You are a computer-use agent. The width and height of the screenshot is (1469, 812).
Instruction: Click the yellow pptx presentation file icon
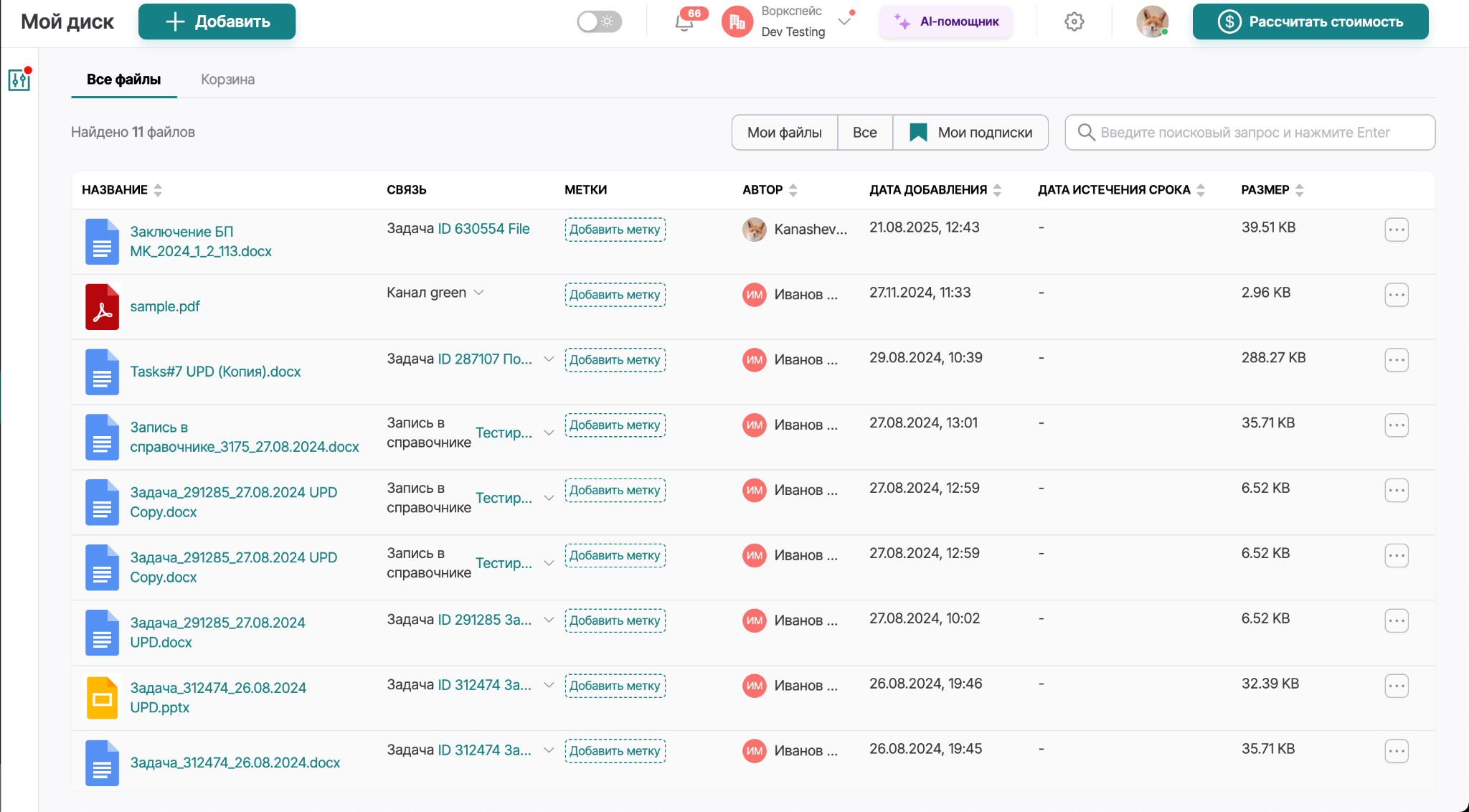102,698
